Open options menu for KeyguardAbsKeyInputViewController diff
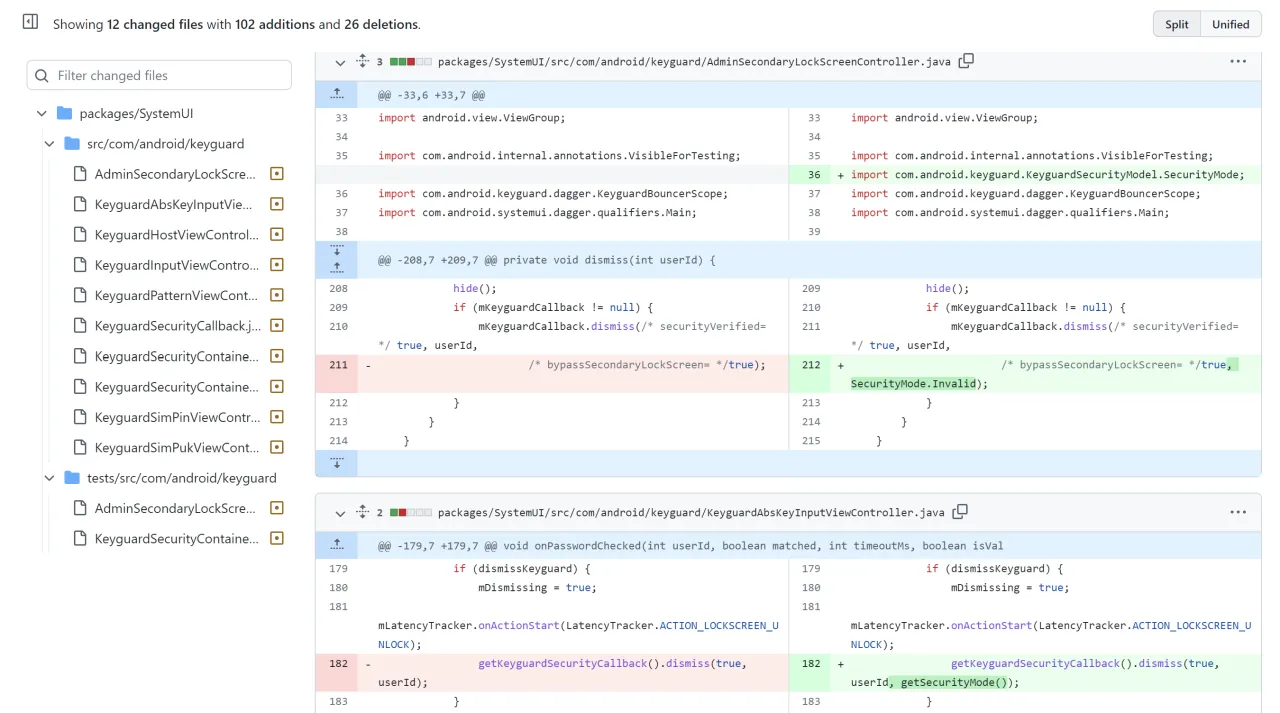1280x713 pixels. (x=1238, y=511)
